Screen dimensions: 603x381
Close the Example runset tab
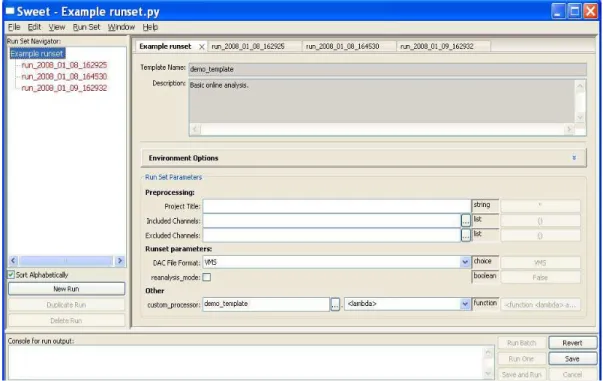202,47
